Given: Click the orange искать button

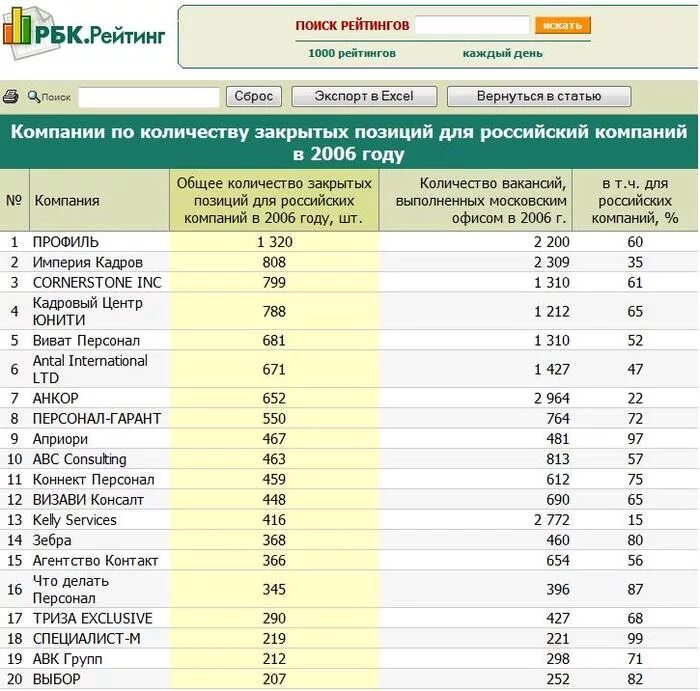Looking at the screenshot, I should (562, 25).
